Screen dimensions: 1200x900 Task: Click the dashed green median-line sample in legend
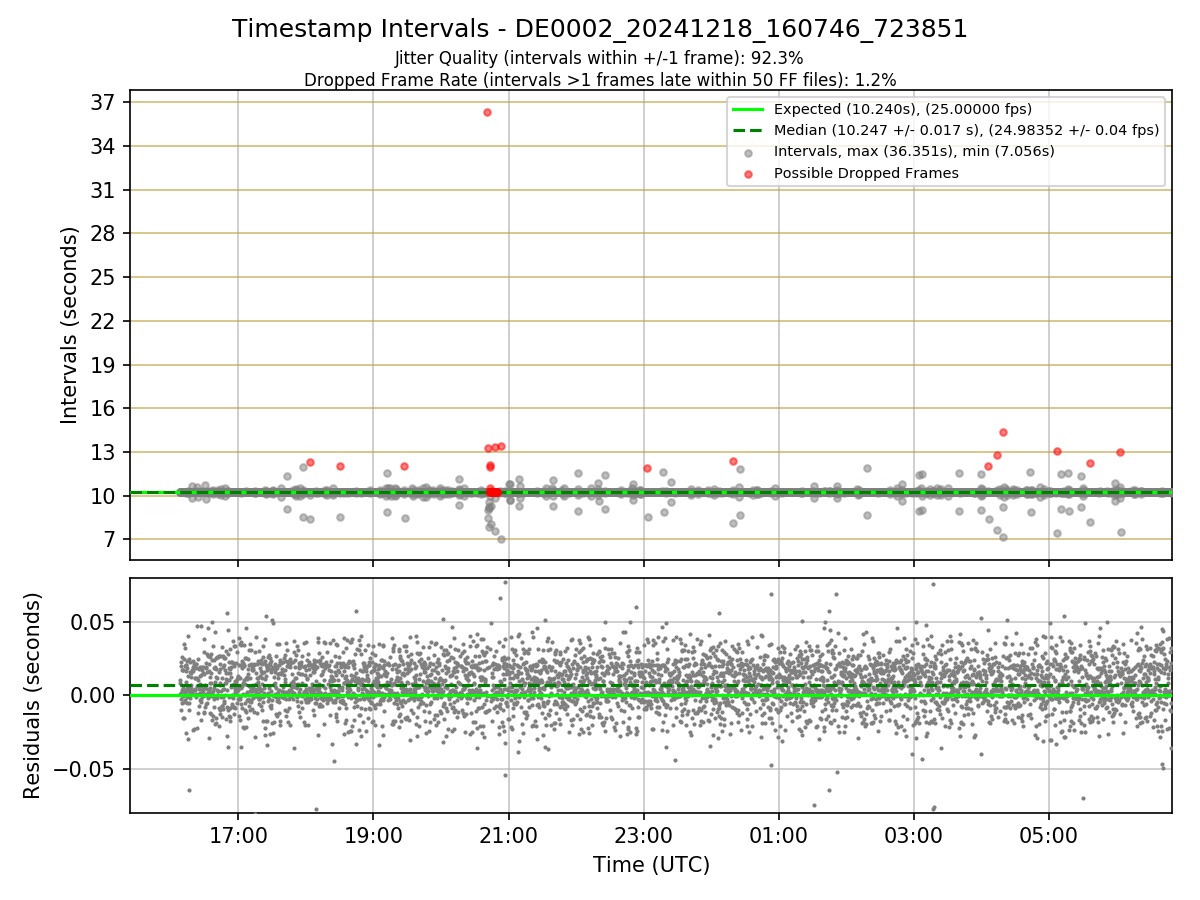coord(749,130)
